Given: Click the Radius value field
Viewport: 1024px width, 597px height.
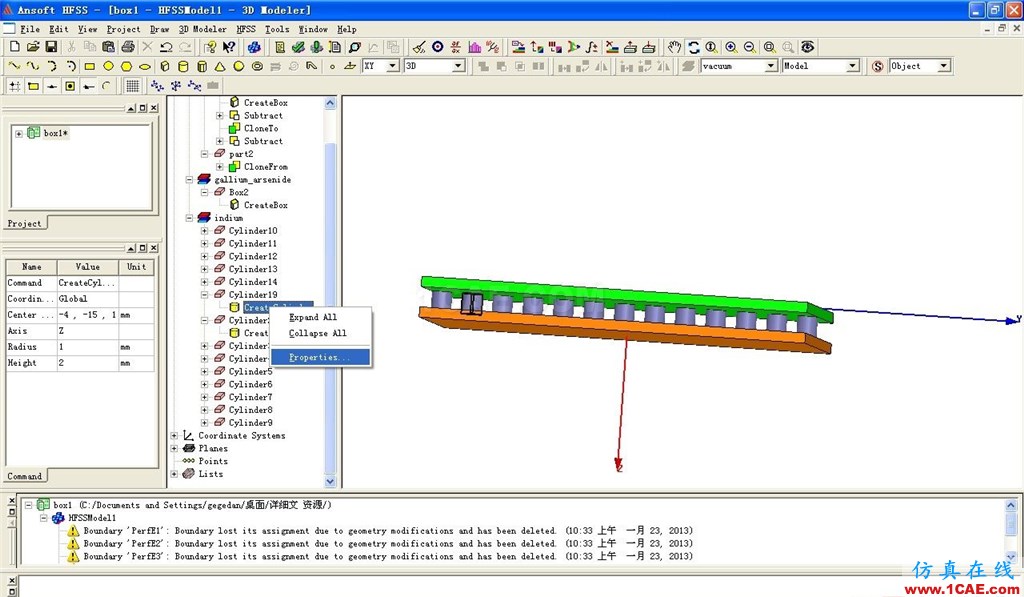Looking at the screenshot, I should [88, 347].
